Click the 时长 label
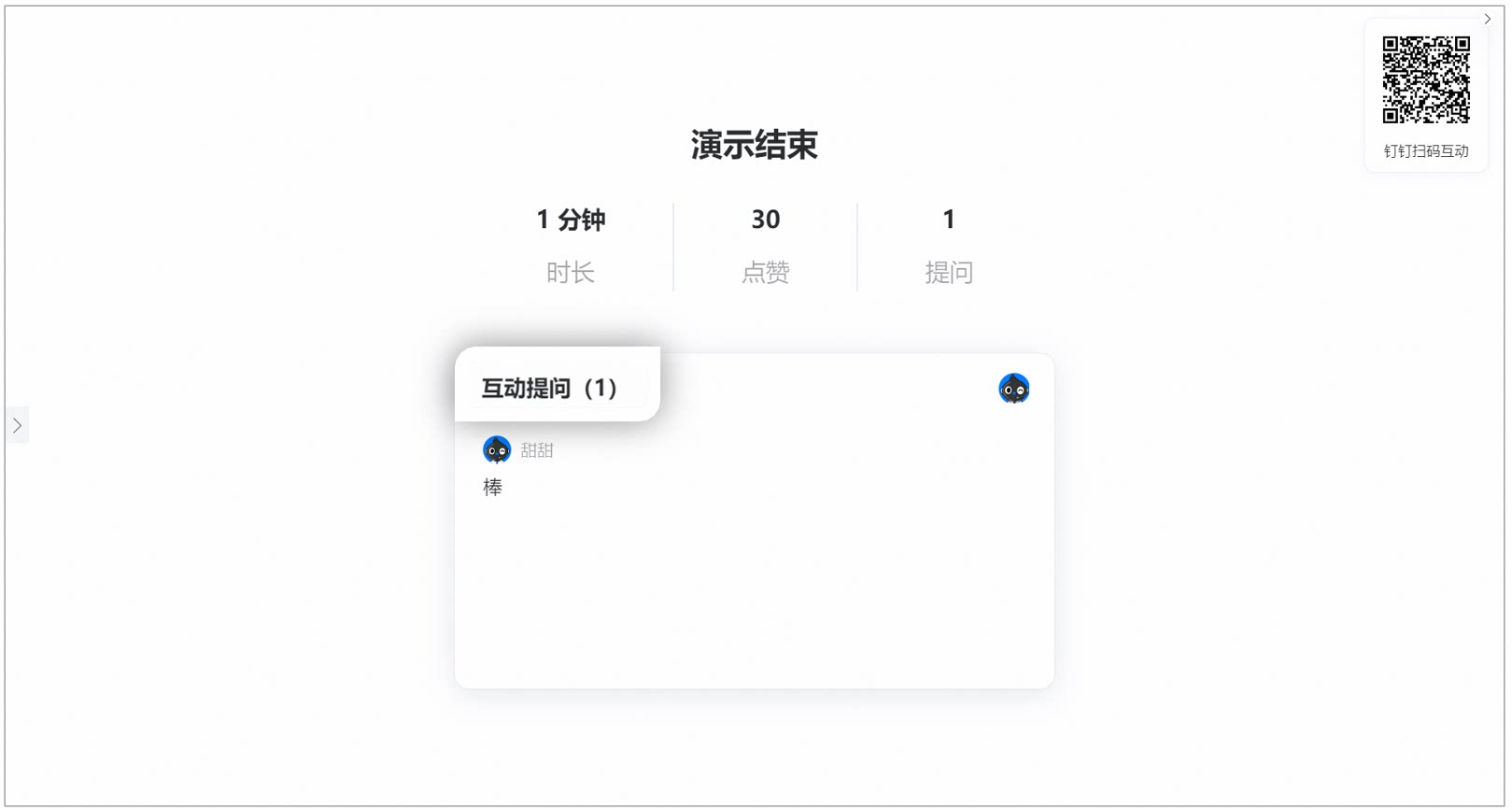The width and height of the screenshot is (1512, 810). [571, 273]
